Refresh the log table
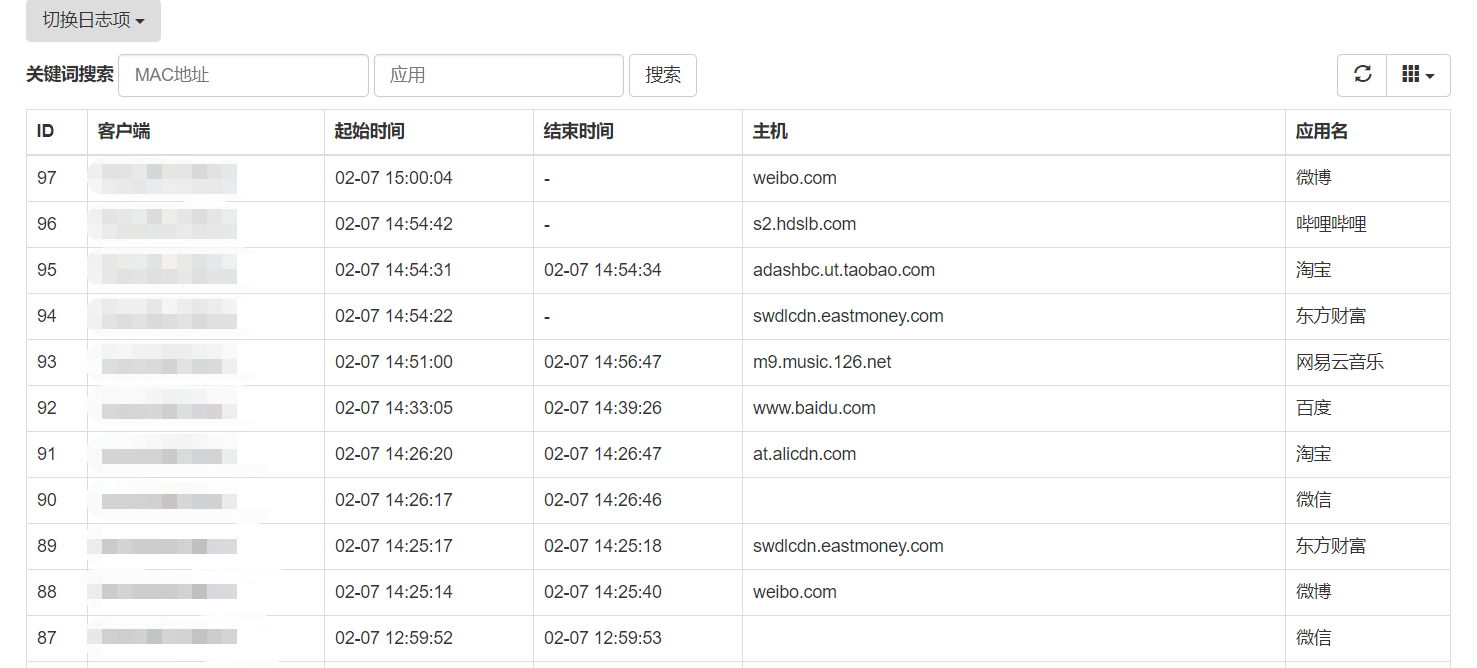Viewport: 1477px width, 668px height. click(x=1362, y=75)
